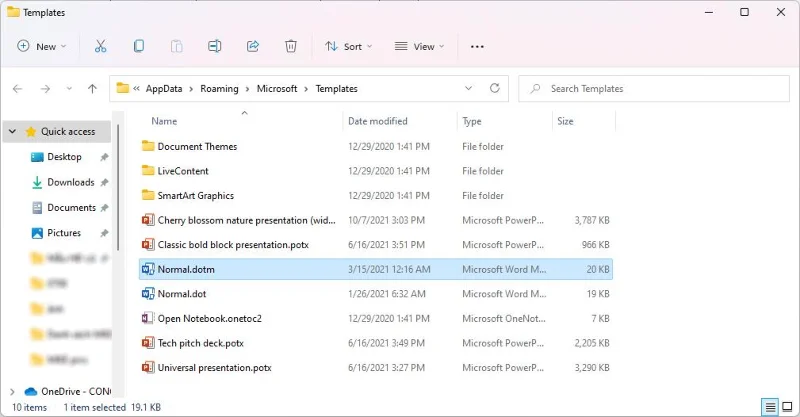Click the Tech pitch deck PowerPoint icon
800x417 pixels.
148,342
